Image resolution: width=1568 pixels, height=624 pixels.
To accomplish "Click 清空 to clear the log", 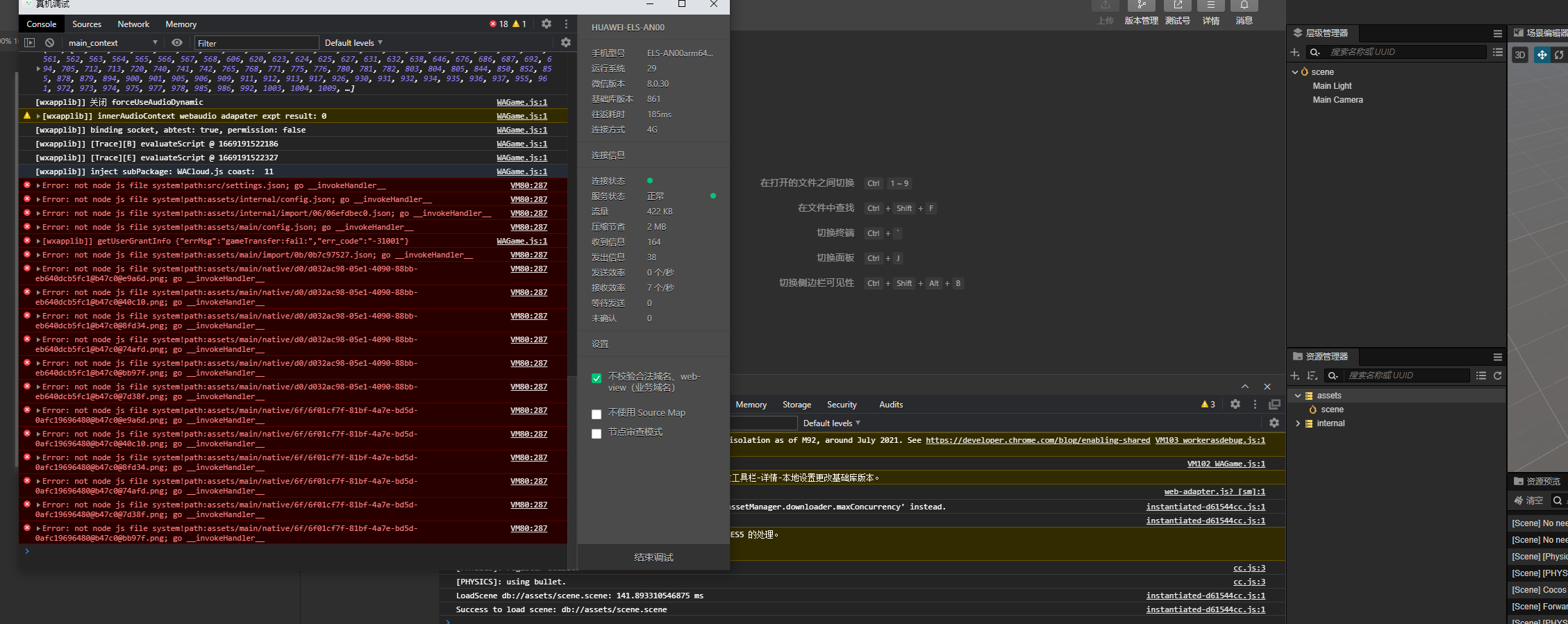I will click(x=1528, y=500).
